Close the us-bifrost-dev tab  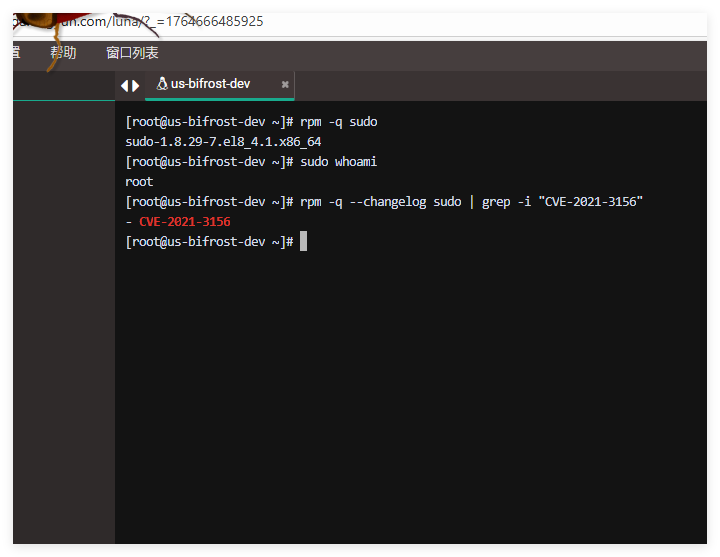(x=285, y=84)
